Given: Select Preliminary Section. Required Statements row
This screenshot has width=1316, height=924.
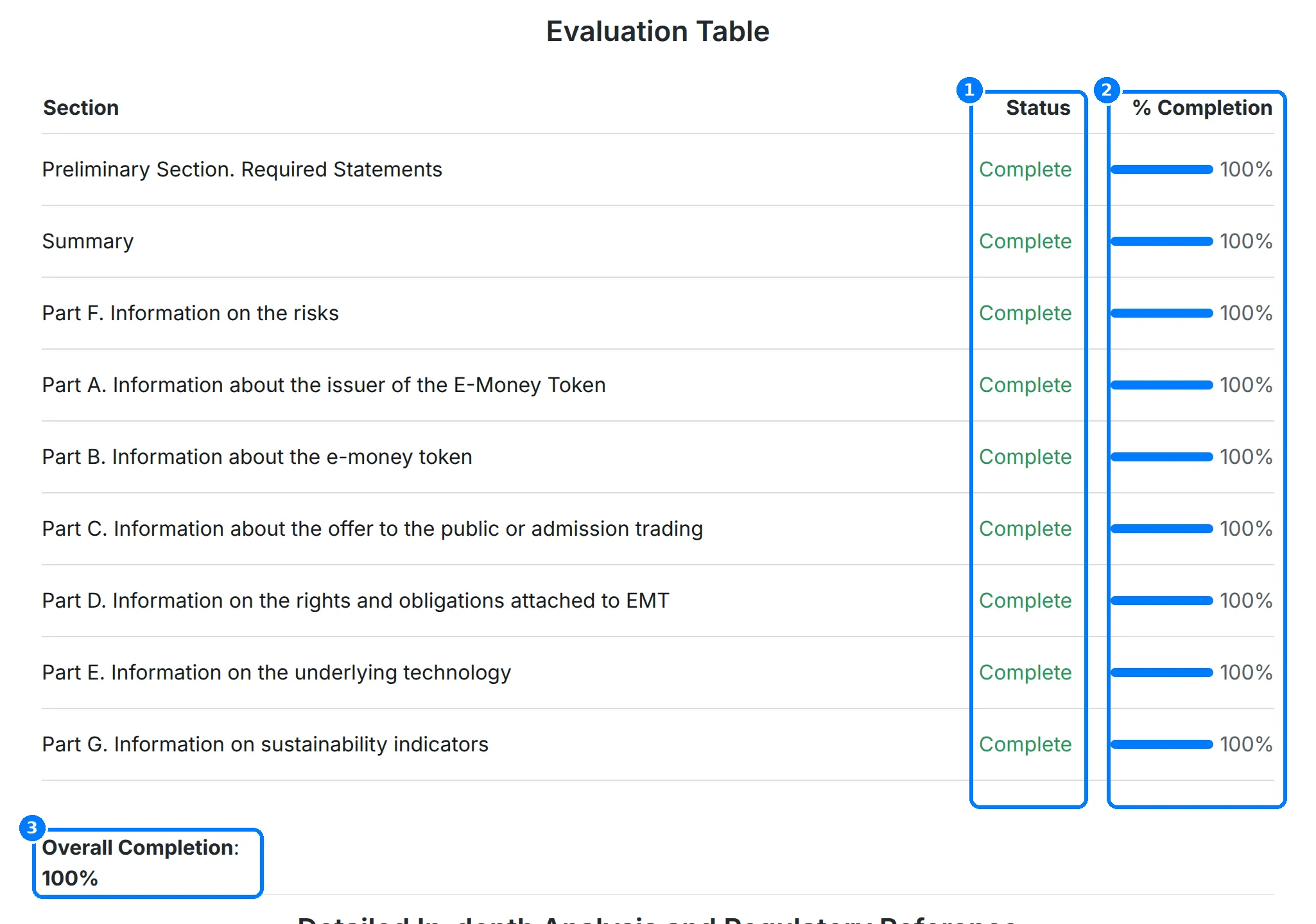Looking at the screenshot, I should [658, 169].
